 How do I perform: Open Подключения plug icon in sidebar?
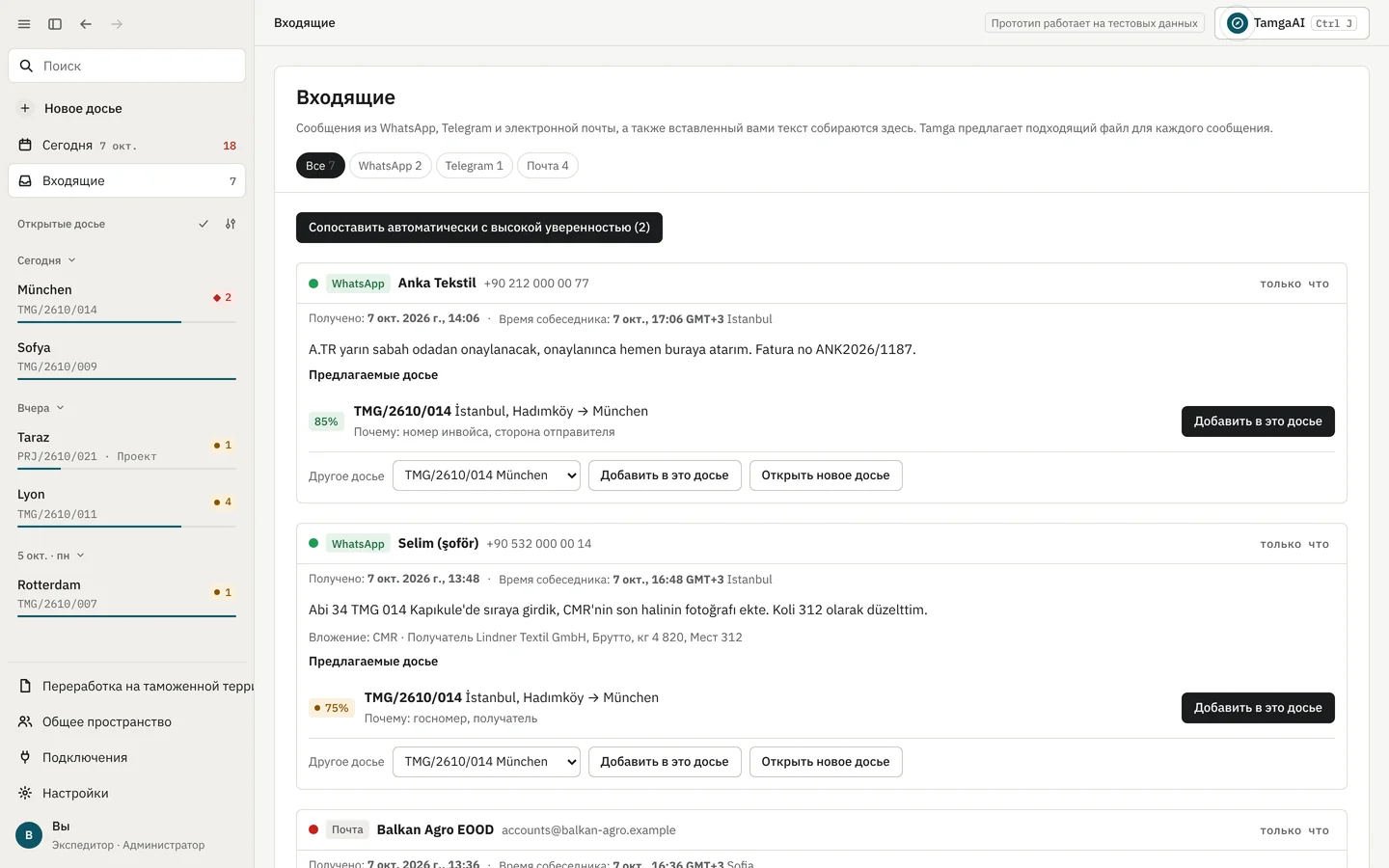pyautogui.click(x=25, y=757)
